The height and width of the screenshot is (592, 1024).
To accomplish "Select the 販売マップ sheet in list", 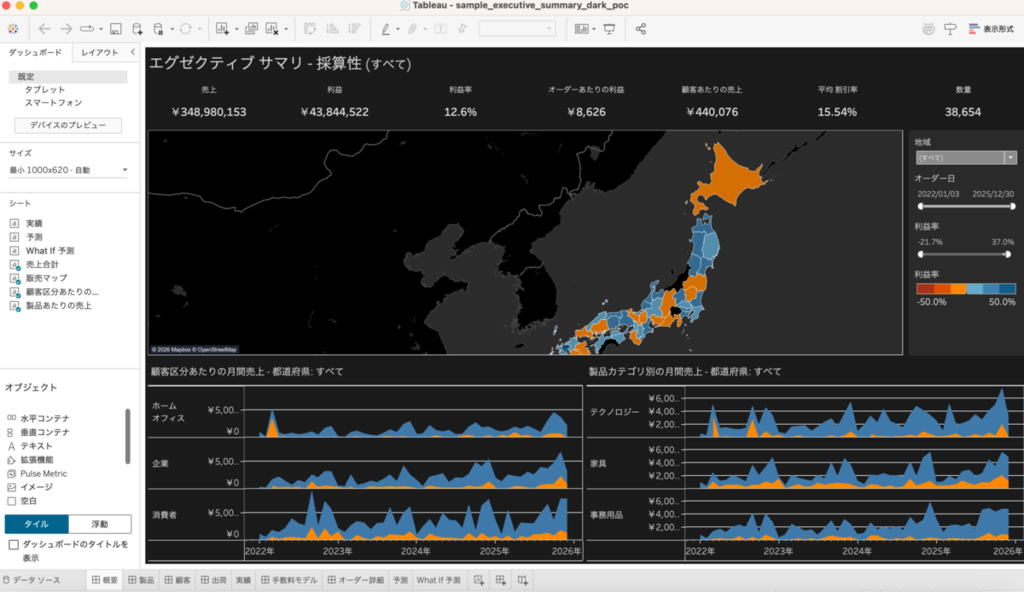I will [x=46, y=278].
